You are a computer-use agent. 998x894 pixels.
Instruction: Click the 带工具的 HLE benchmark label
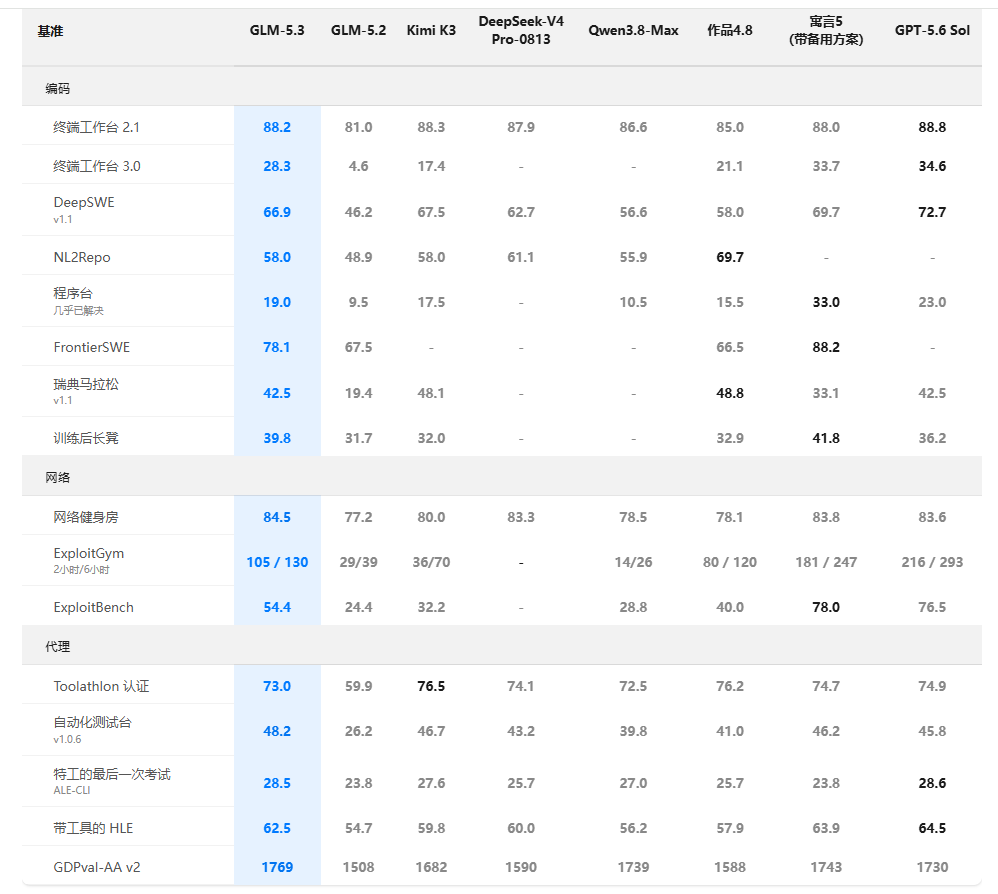93,828
